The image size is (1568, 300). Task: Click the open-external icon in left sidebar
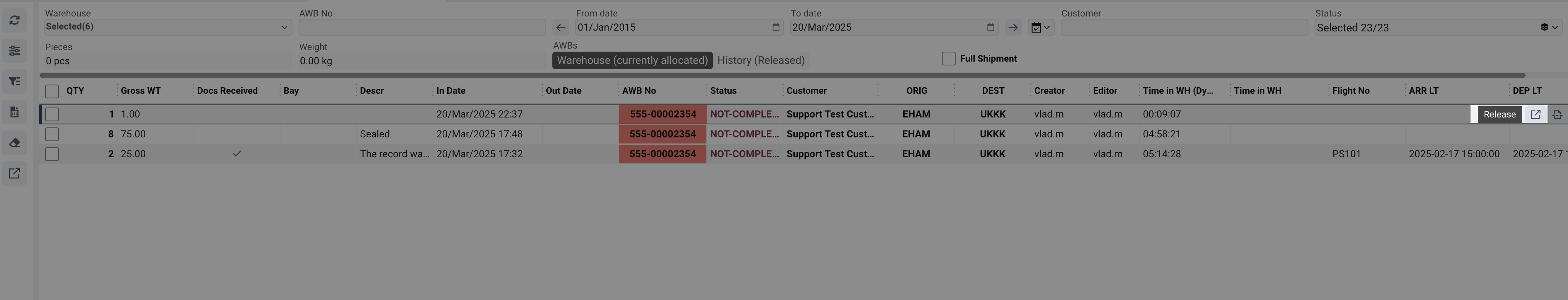(15, 173)
